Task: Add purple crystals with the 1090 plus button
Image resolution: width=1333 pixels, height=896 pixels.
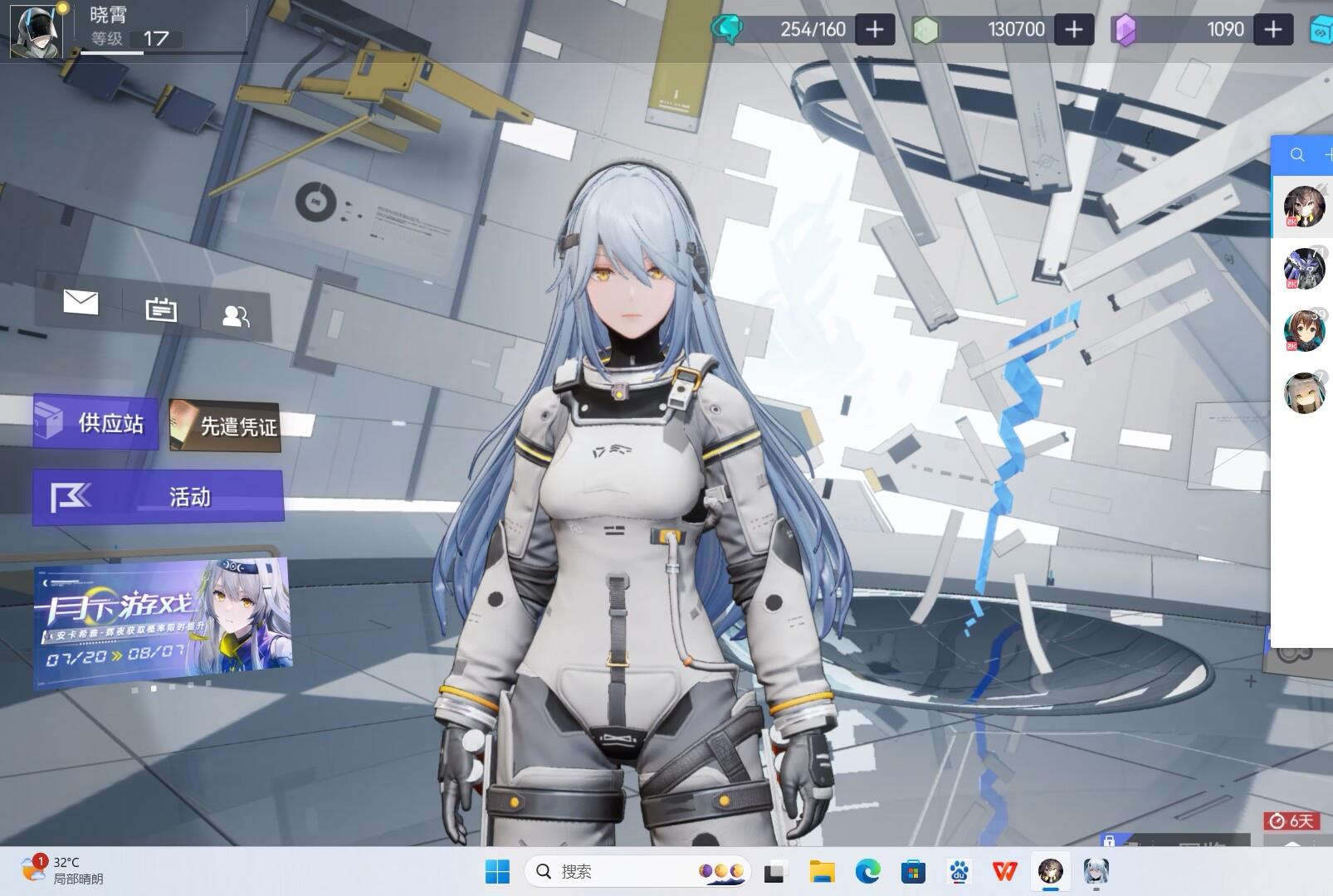Action: pos(1272,30)
